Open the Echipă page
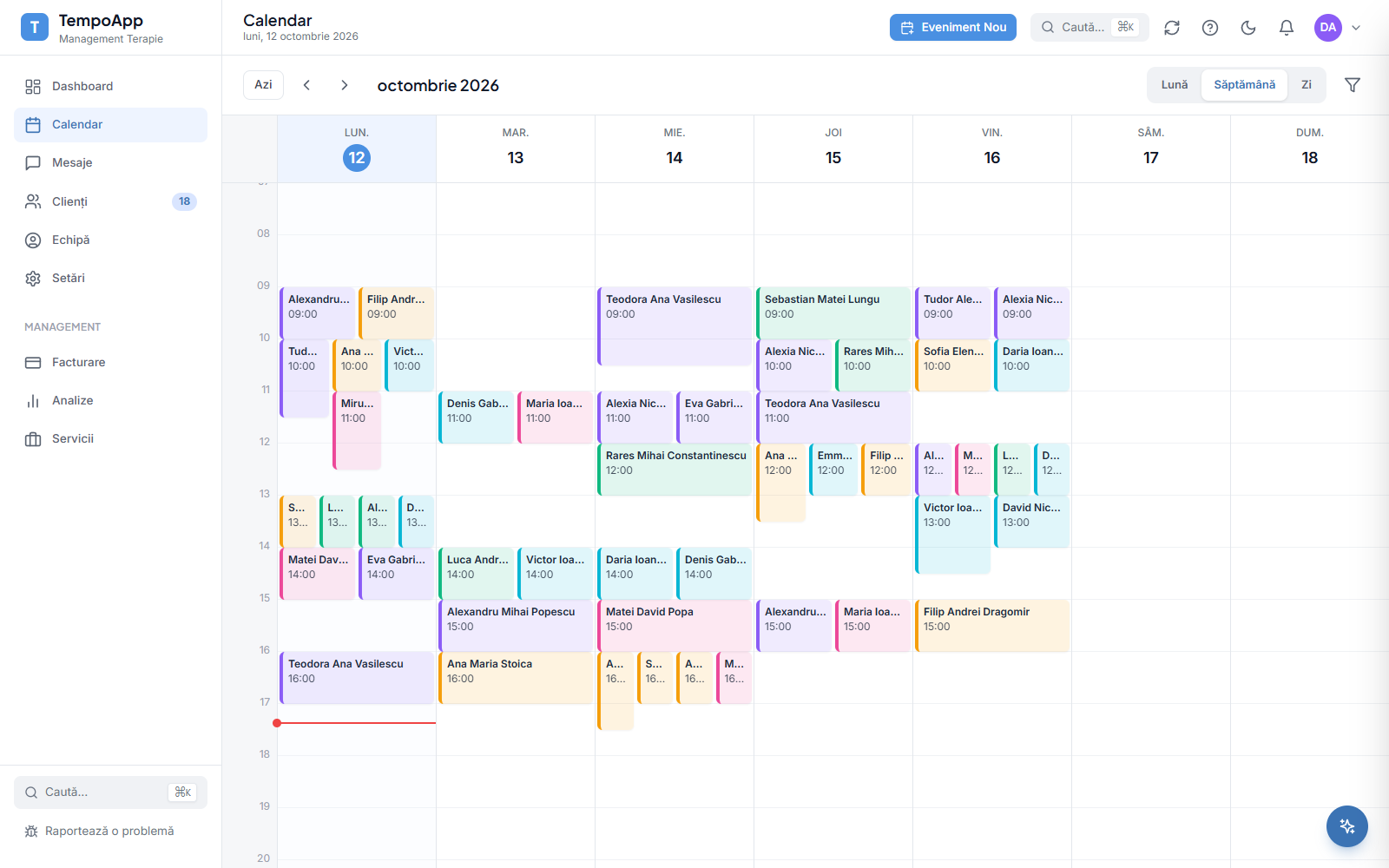1389x868 pixels. click(x=110, y=240)
